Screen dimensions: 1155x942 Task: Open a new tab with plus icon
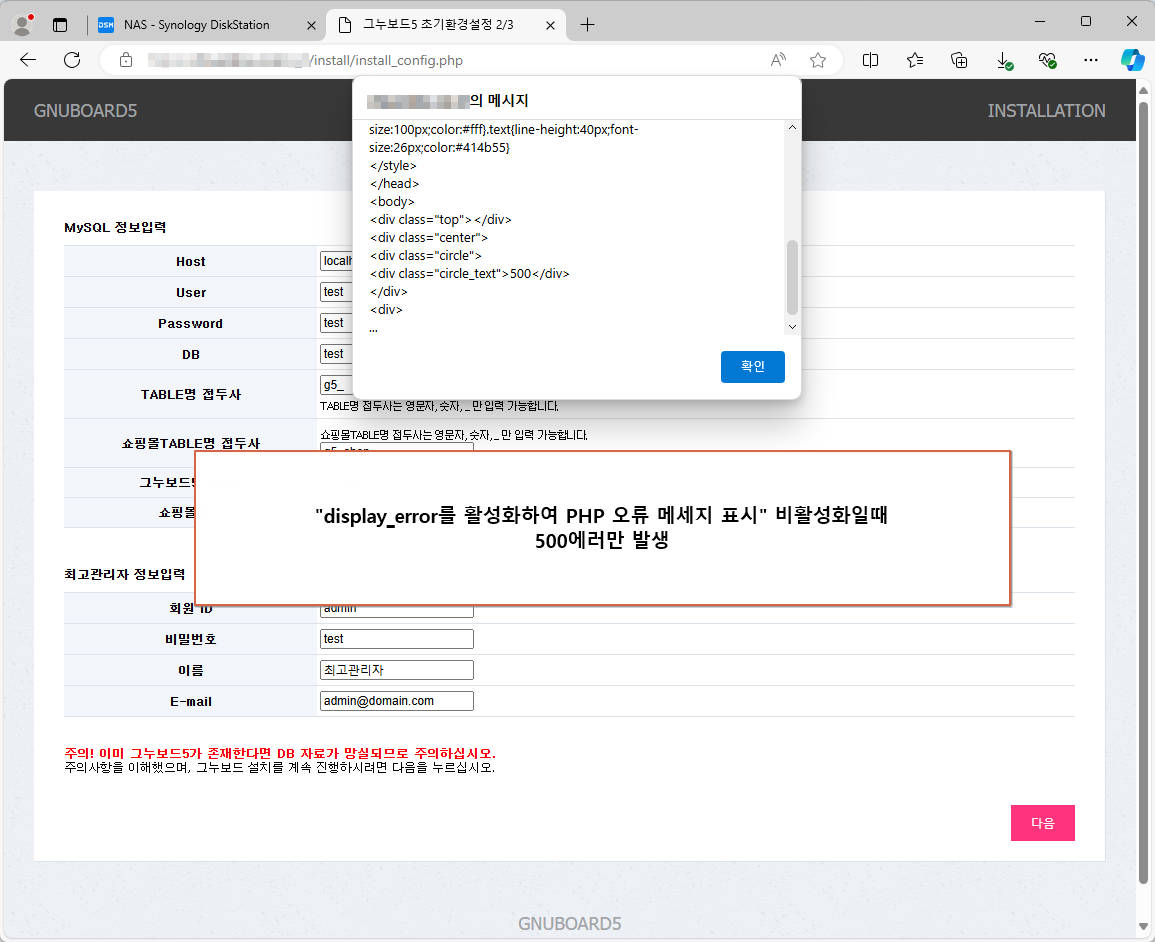click(587, 25)
